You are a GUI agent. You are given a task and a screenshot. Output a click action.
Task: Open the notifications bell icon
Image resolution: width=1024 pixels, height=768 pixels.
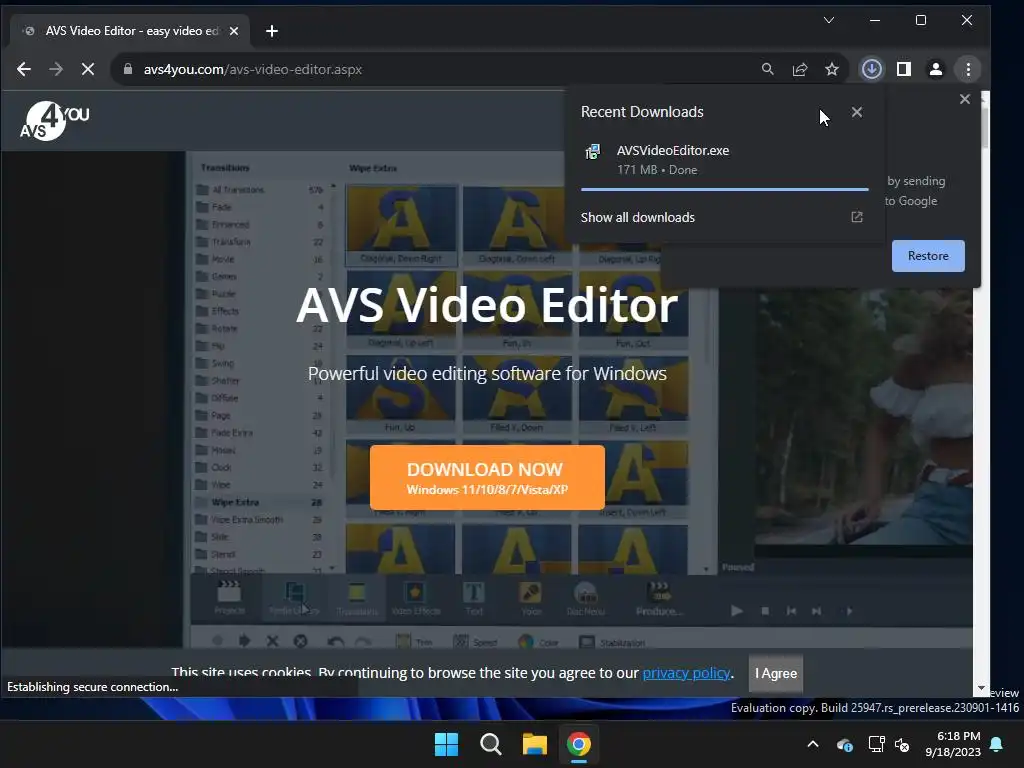click(x=997, y=744)
